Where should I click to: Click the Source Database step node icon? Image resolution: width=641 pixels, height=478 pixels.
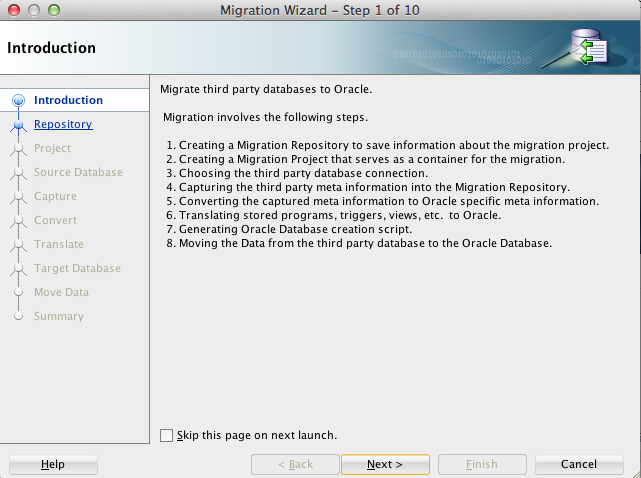click(18, 173)
